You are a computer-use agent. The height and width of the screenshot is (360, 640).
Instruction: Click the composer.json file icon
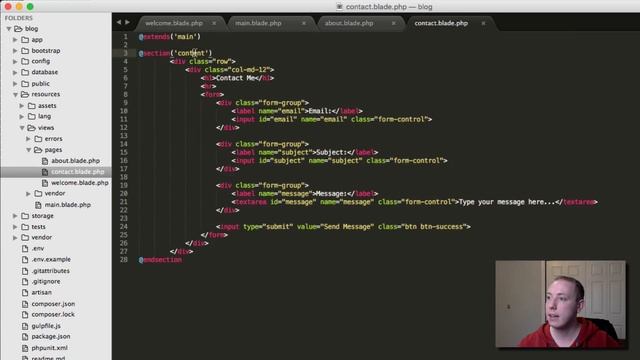pos(25,304)
